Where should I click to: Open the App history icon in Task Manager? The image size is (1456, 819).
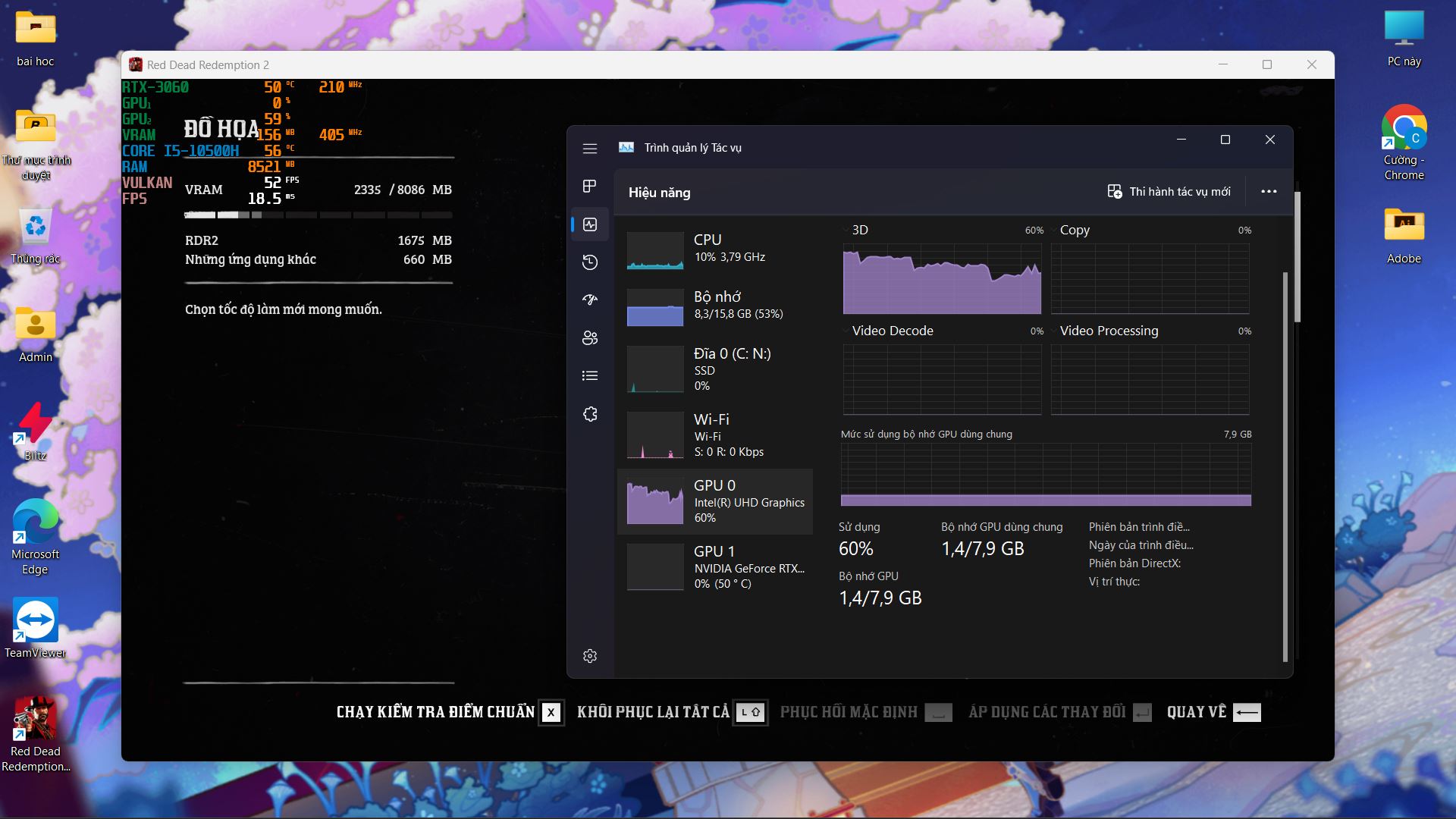[590, 262]
